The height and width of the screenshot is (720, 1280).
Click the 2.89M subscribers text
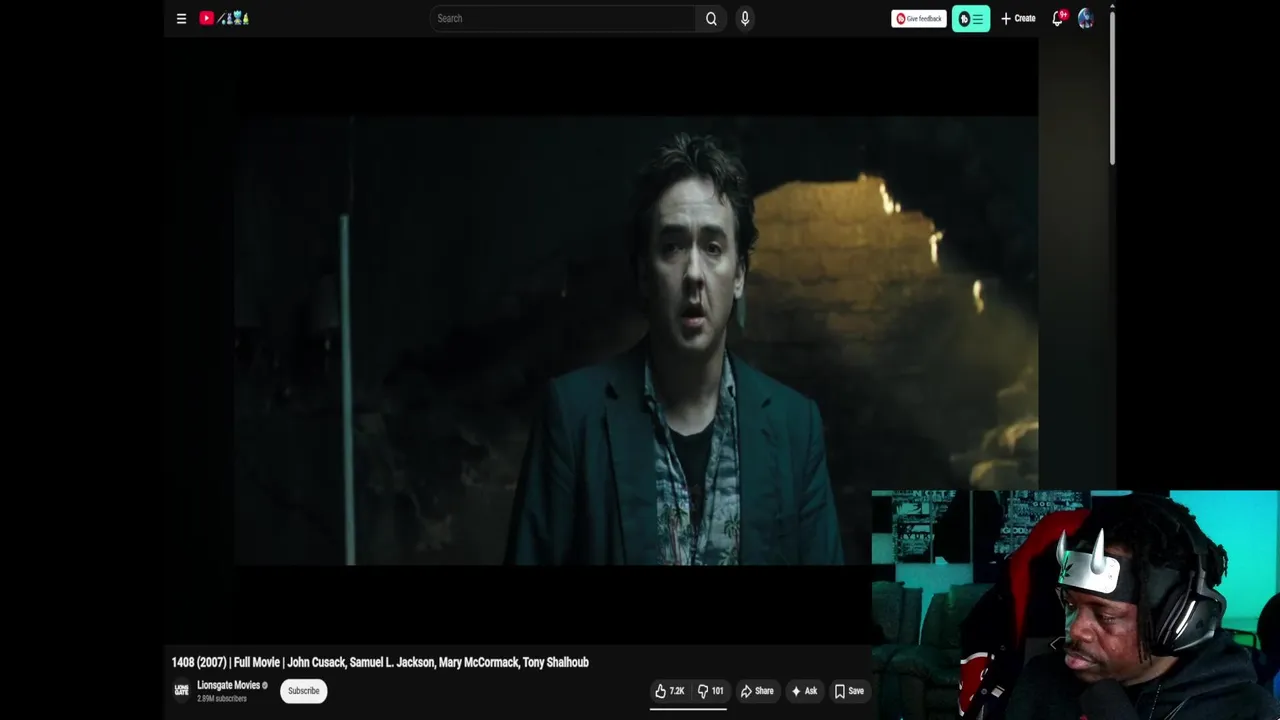pyautogui.click(x=222, y=698)
